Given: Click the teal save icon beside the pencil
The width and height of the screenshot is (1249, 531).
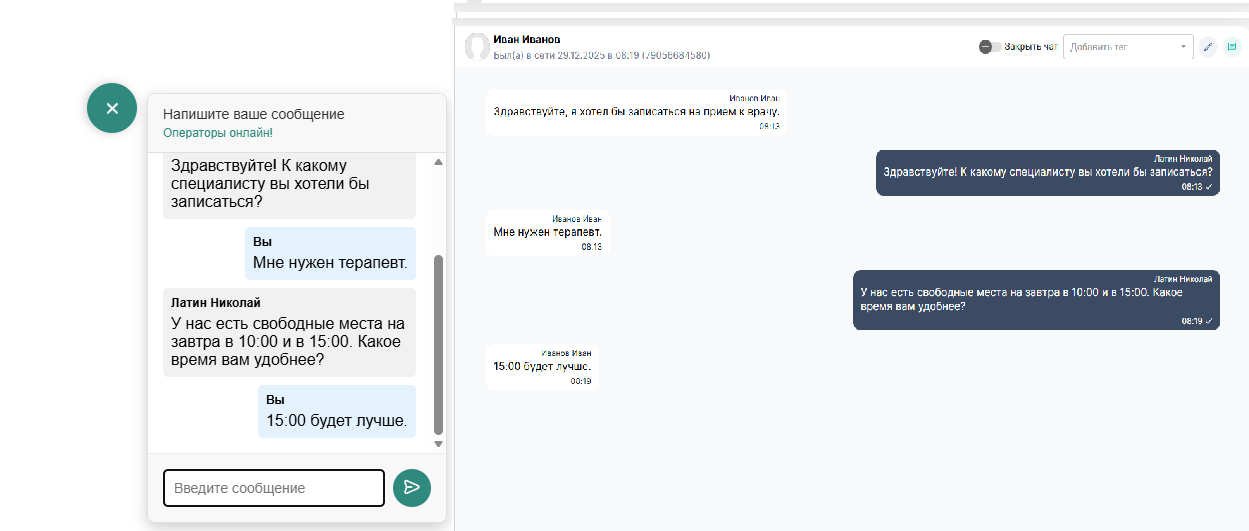Looking at the screenshot, I should pyautogui.click(x=1232, y=46).
